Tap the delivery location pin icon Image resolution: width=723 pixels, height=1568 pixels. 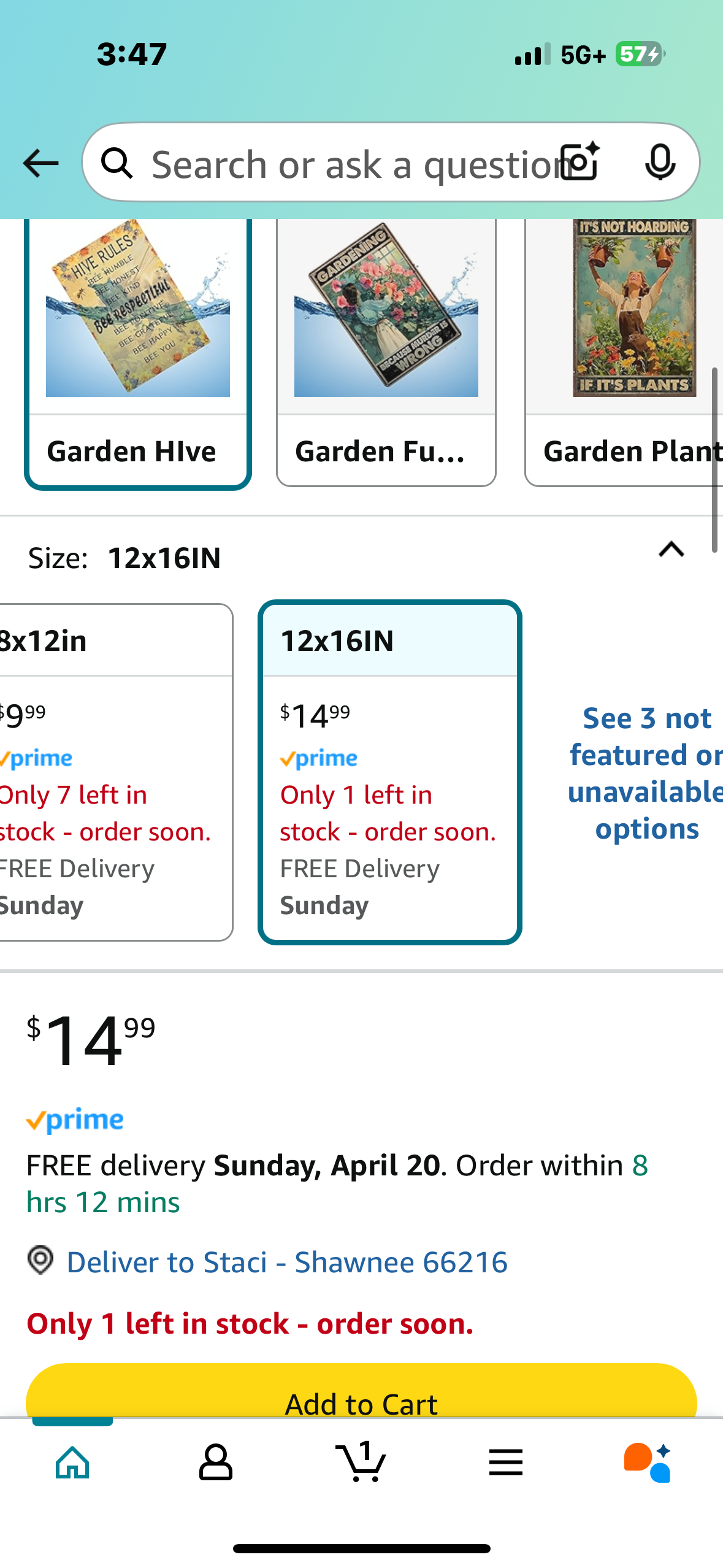pos(40,1261)
